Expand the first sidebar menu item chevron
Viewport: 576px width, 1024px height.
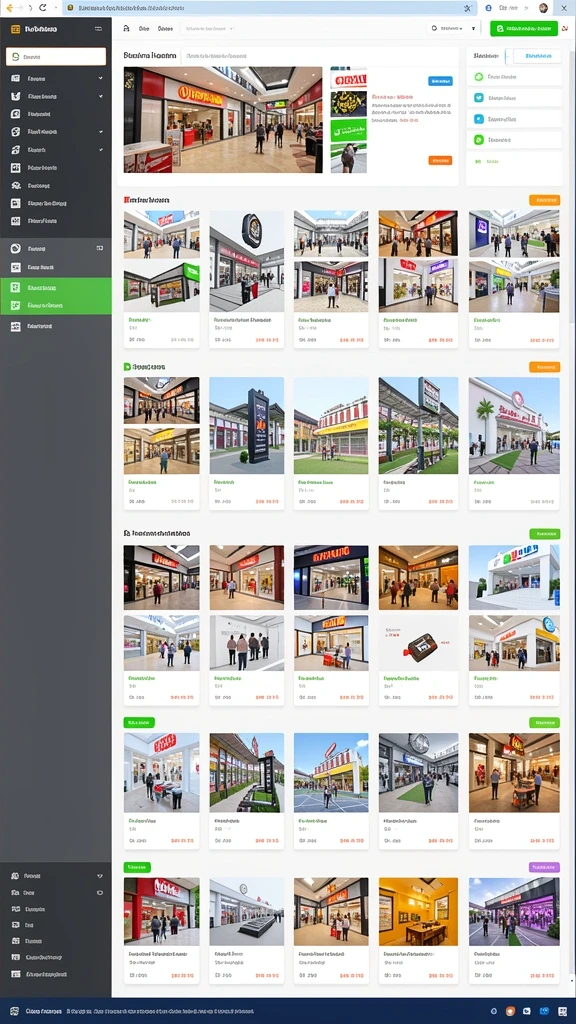click(101, 78)
